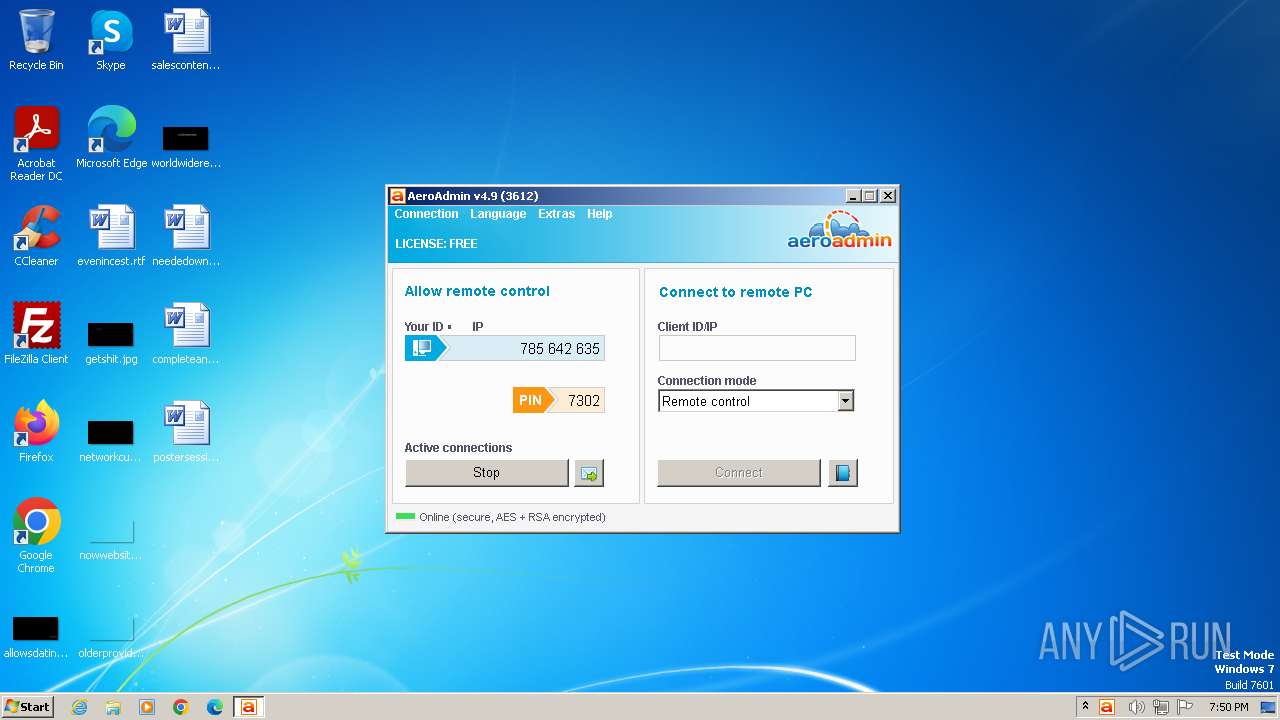Open the Connection menu

426,214
